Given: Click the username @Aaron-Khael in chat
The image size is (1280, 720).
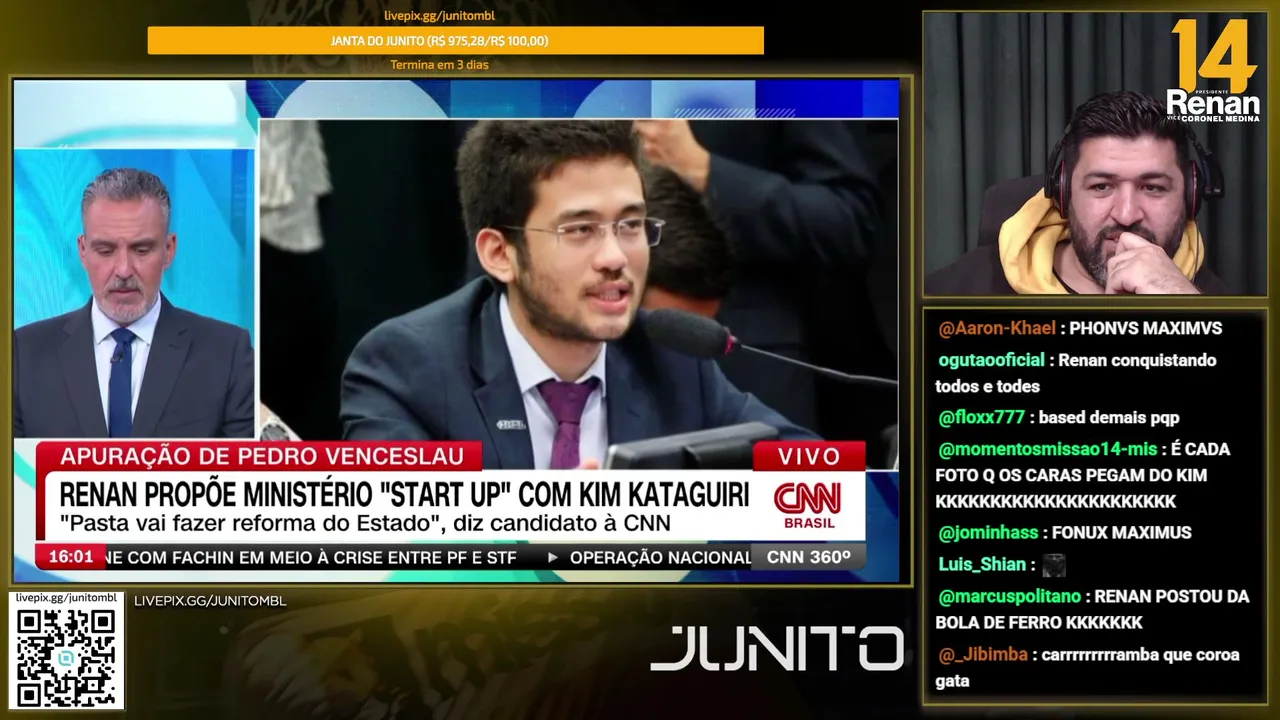Looking at the screenshot, I should (997, 328).
